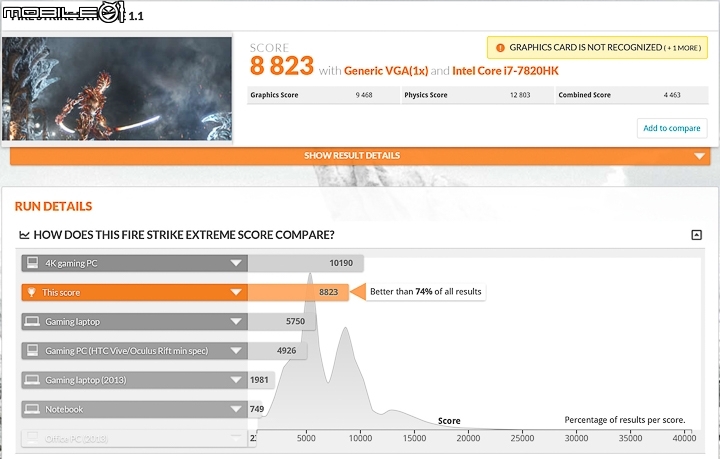Expand the Gaming laptop dropdown arrow
Viewport: 720px width, 459px height.
click(x=236, y=321)
